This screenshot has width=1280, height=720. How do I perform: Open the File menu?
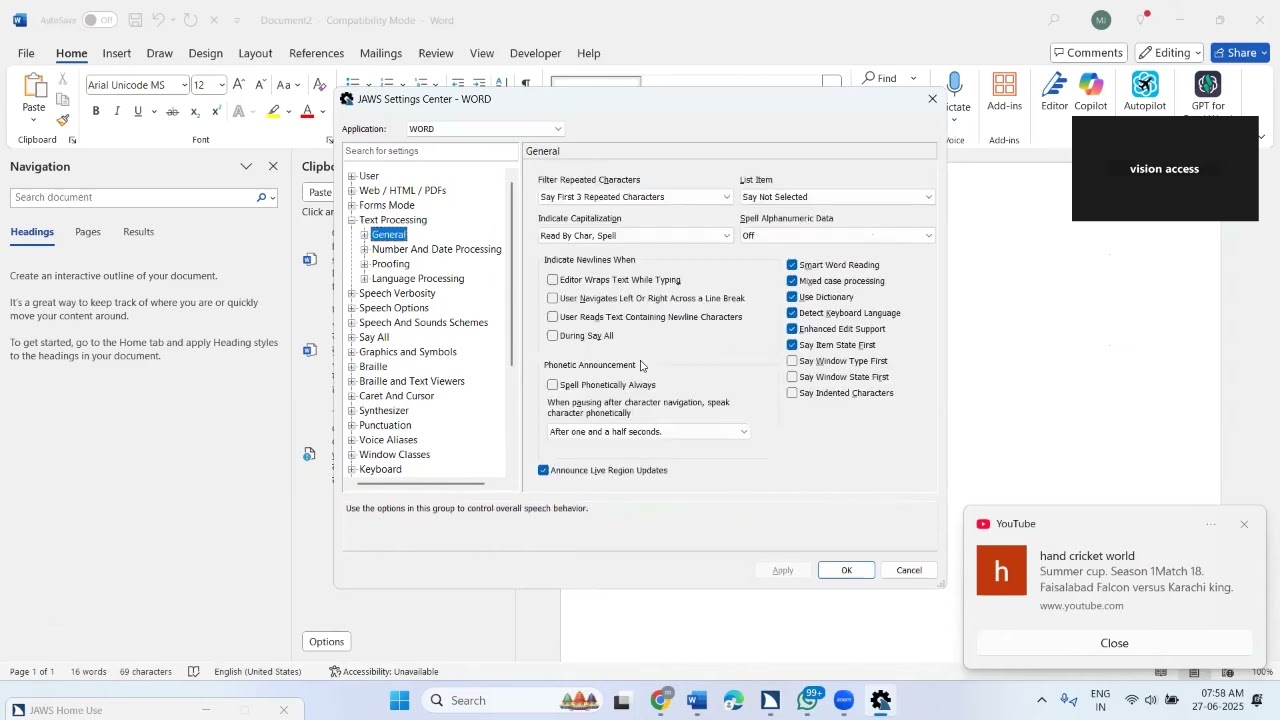point(27,53)
